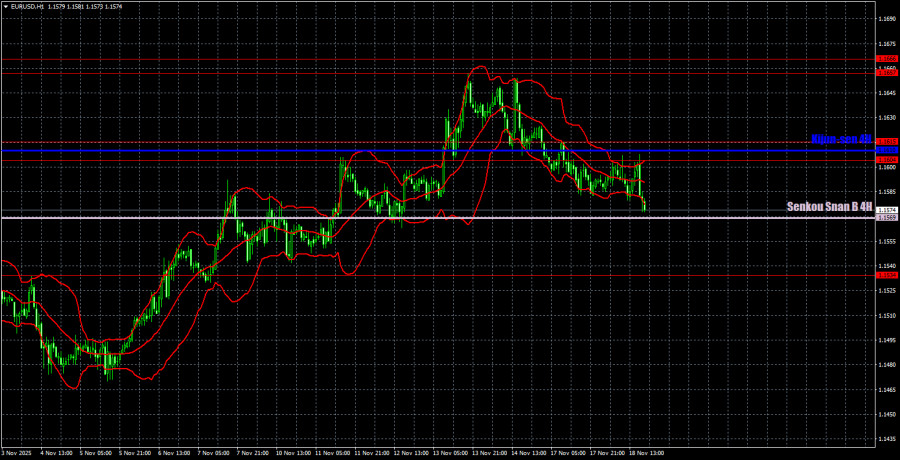This screenshot has width=900, height=460.
Task: Click the 7 Nov 05:00 time label
Action: (x=212, y=454)
